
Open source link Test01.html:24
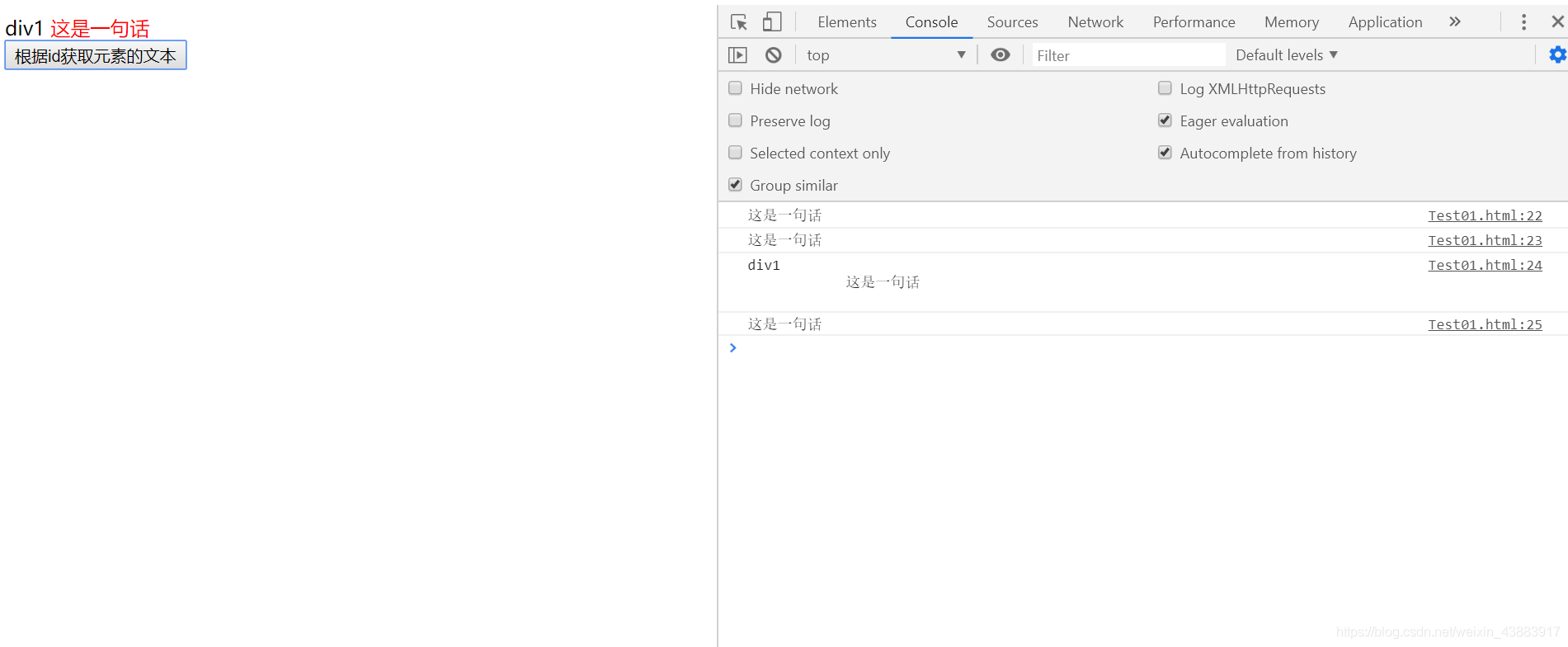tap(1485, 265)
